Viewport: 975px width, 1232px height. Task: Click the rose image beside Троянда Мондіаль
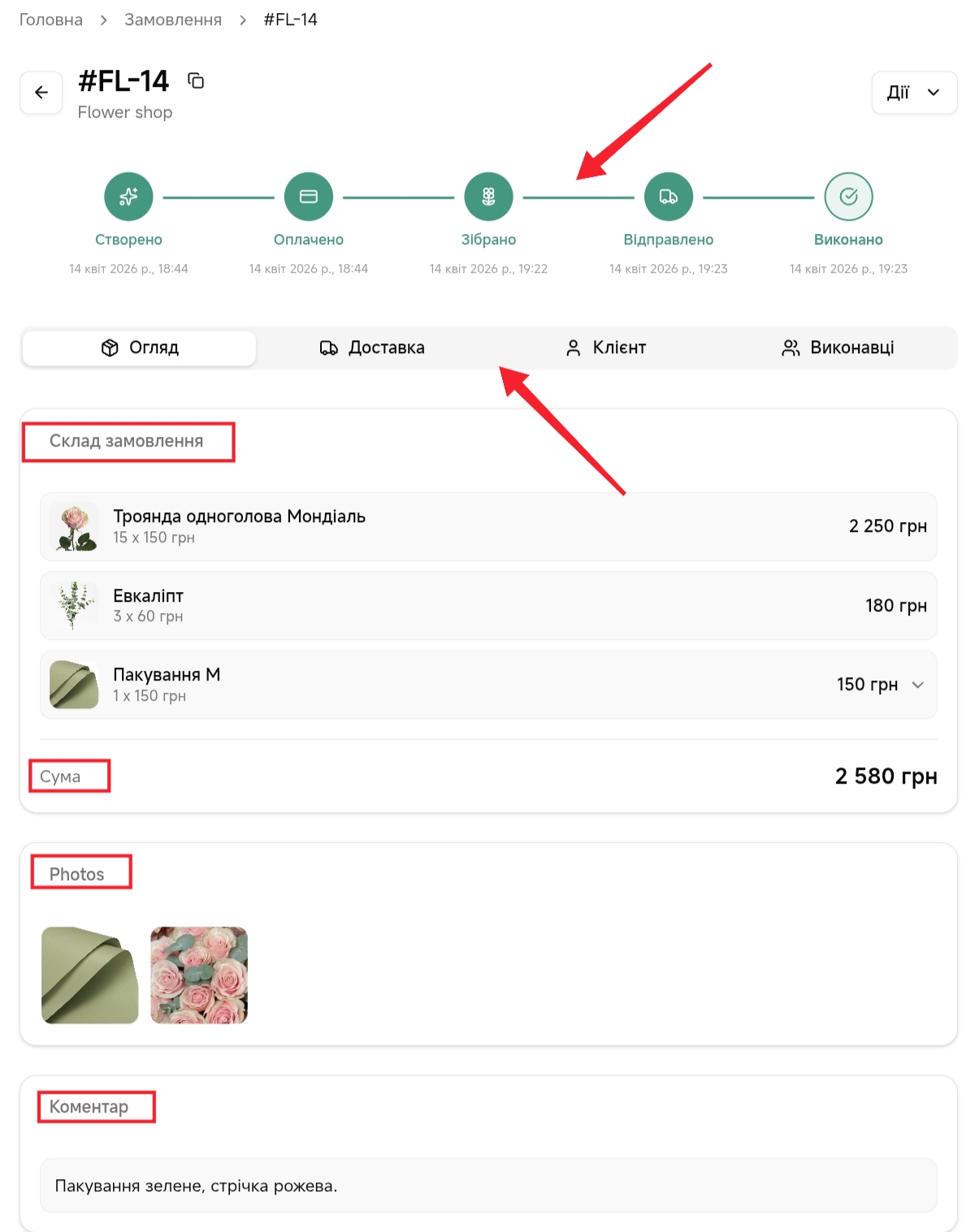click(74, 526)
